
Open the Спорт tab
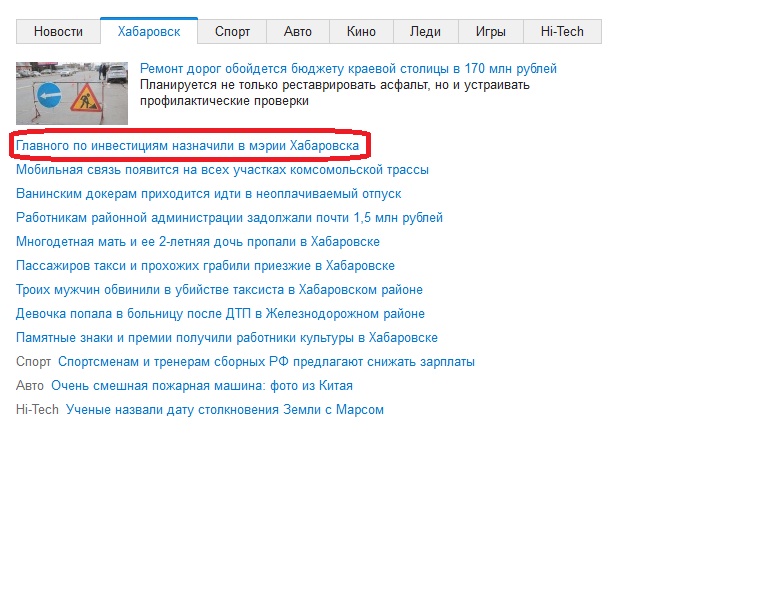point(232,32)
